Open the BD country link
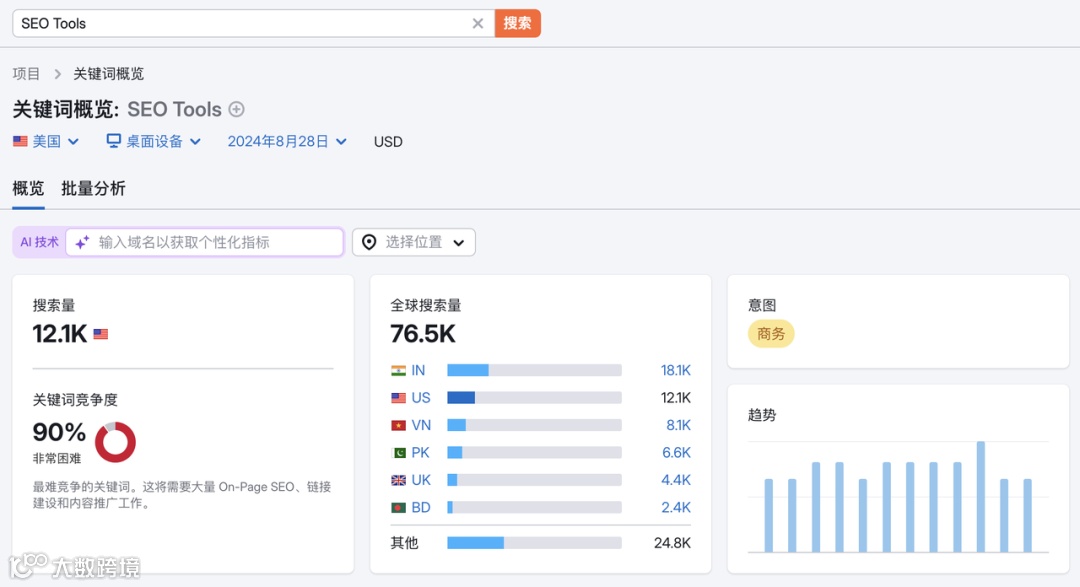This screenshot has width=1080, height=587. click(x=421, y=508)
